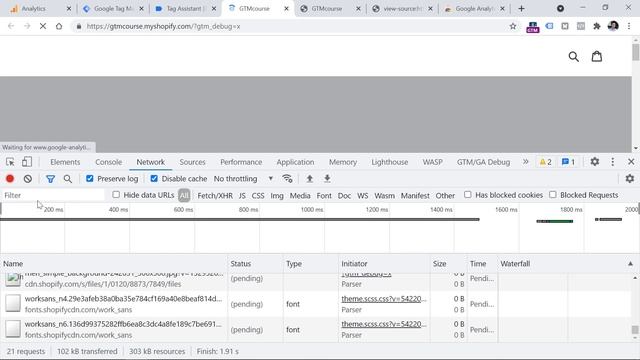640x360 pixels.
Task: Go to the home page
Action: 59,26
